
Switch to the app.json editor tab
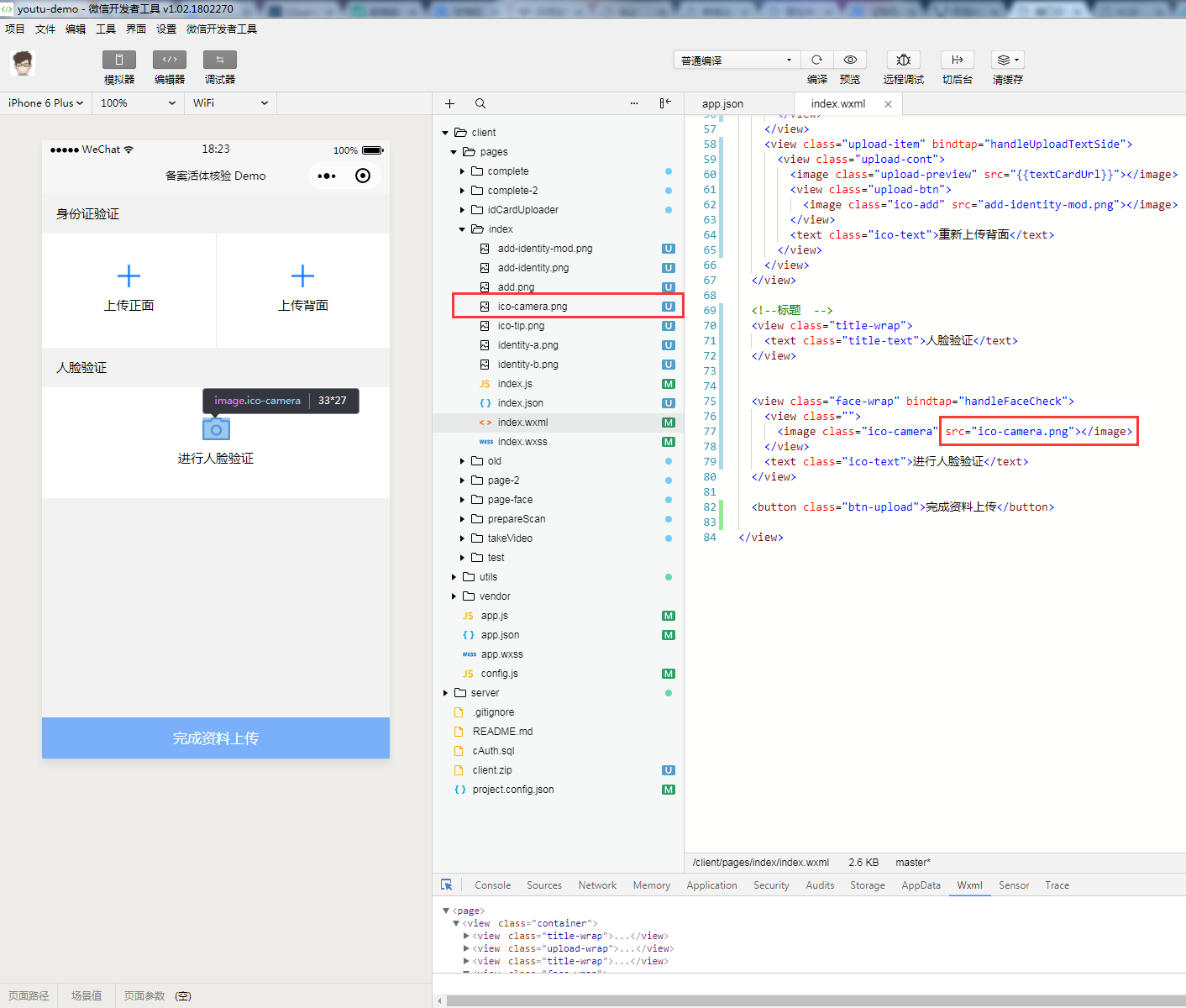pyautogui.click(x=723, y=103)
